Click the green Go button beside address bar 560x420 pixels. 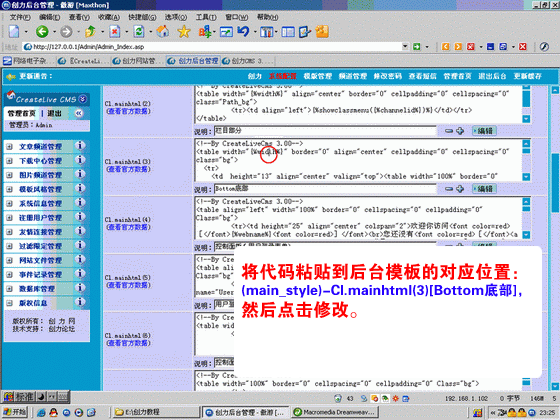click(x=416, y=47)
